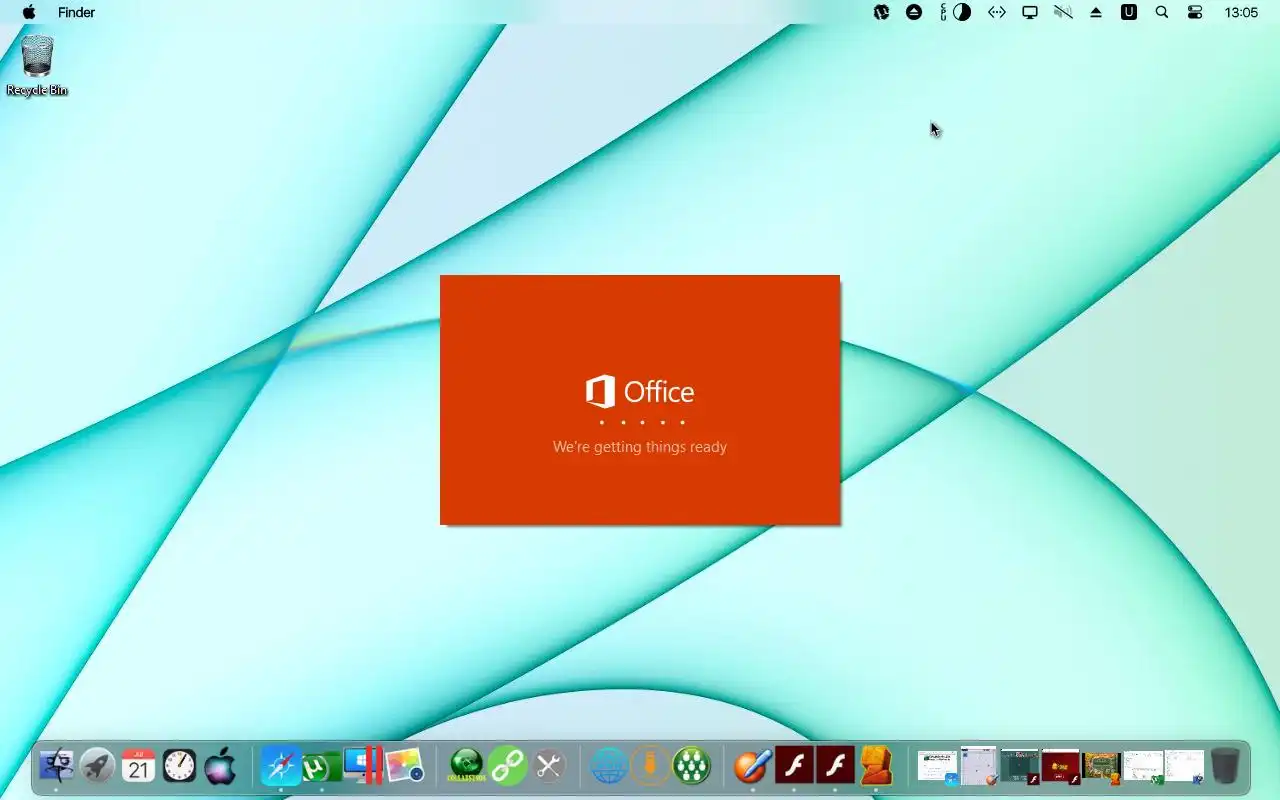Click the Office loading progress dots
This screenshot has width=1280, height=800.
click(641, 423)
